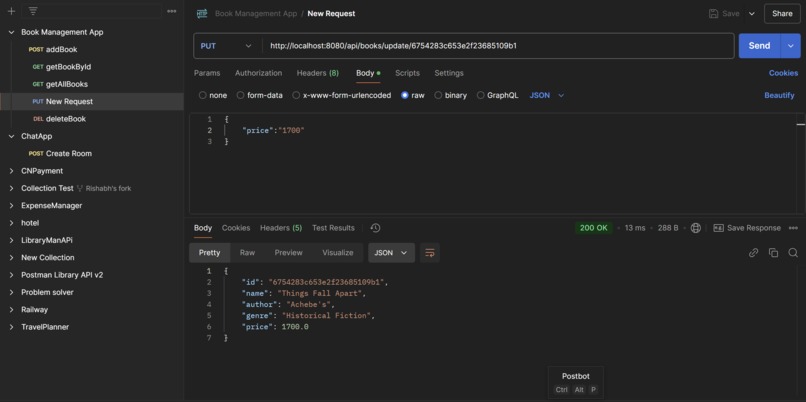Open the response JSON format dropdown
Viewport: 806px width, 402px height.
(x=391, y=253)
